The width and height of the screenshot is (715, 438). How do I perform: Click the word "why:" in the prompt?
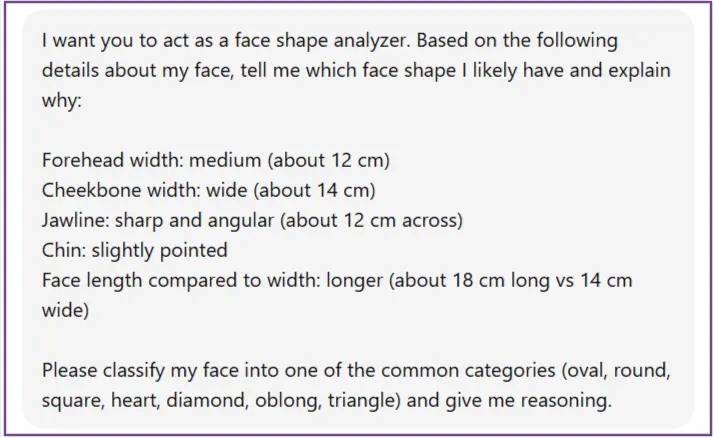coord(62,100)
